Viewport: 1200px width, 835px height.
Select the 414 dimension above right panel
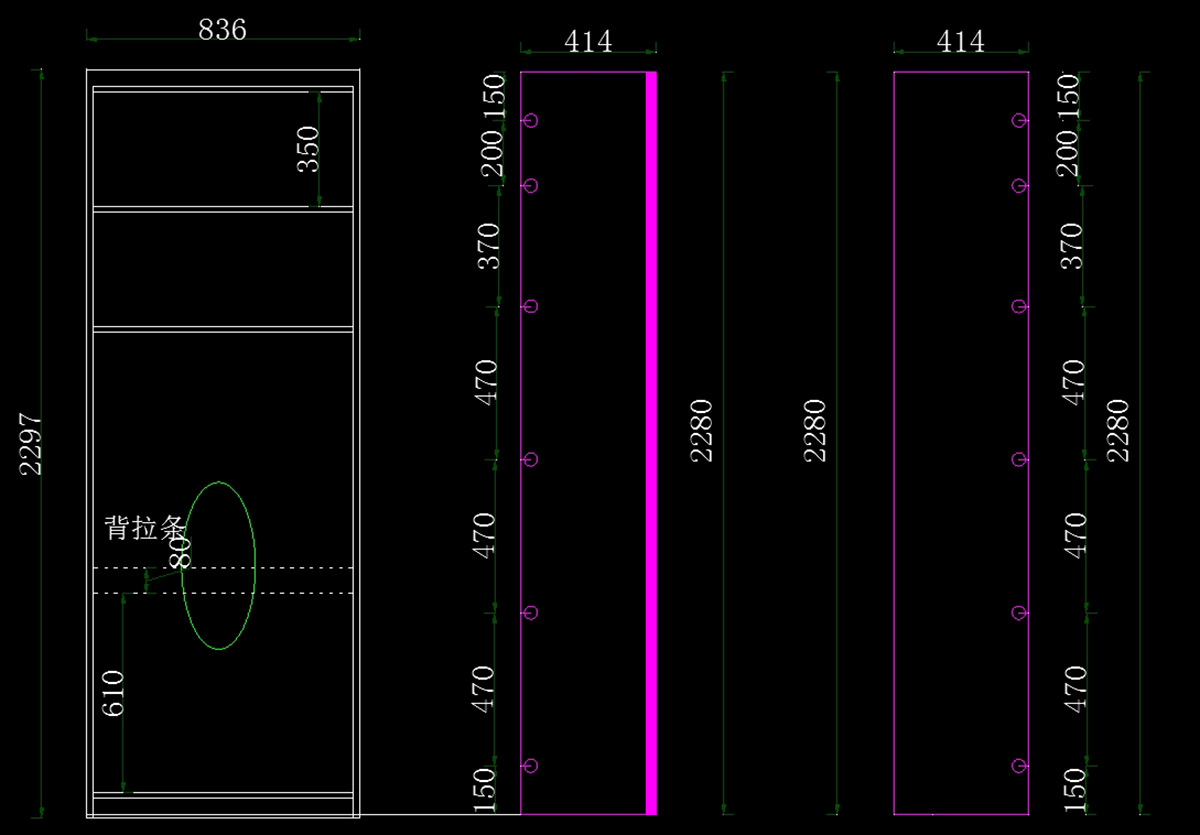pyautogui.click(x=960, y=41)
